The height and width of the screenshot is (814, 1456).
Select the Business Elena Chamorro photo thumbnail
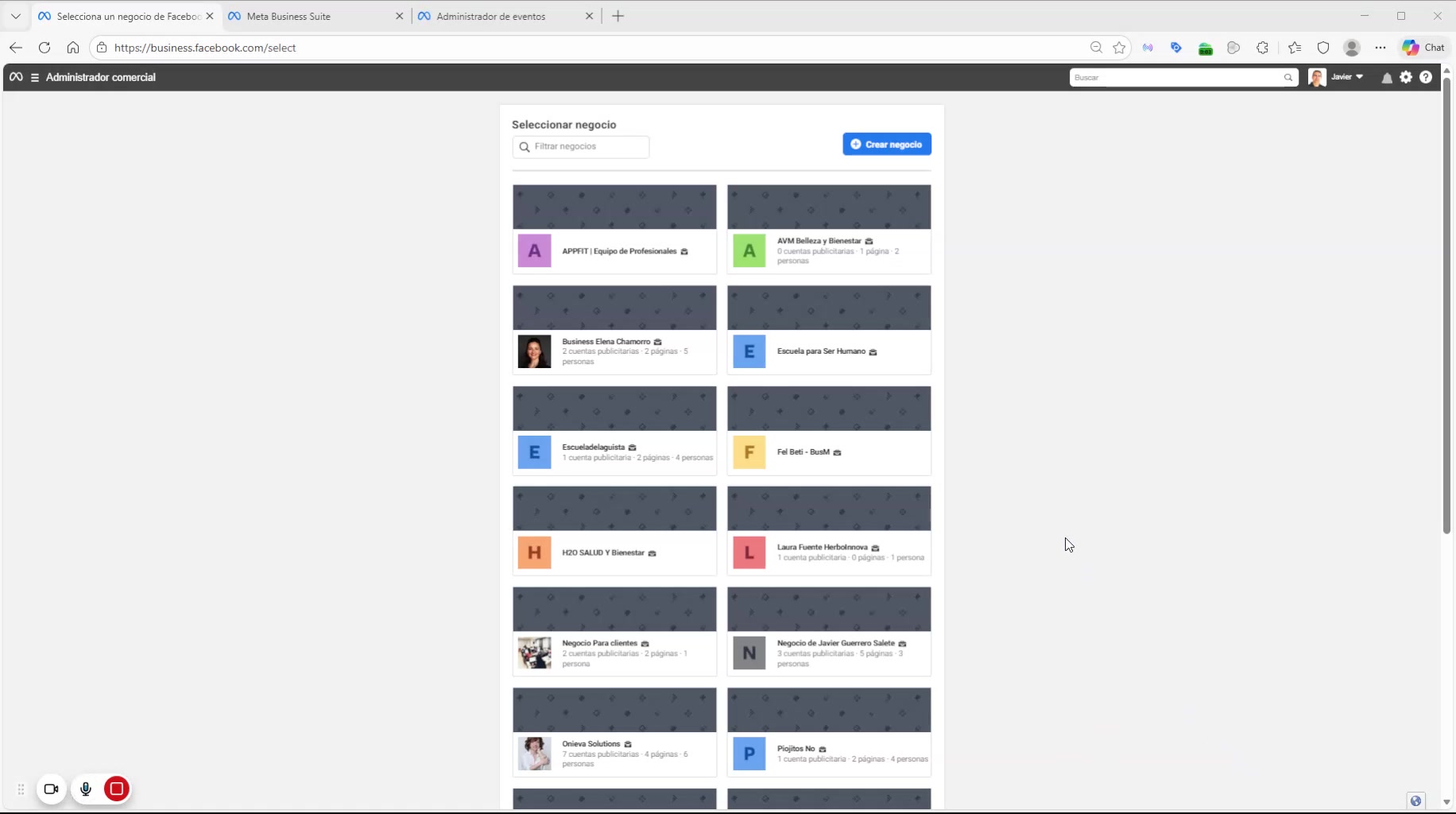[x=534, y=351]
